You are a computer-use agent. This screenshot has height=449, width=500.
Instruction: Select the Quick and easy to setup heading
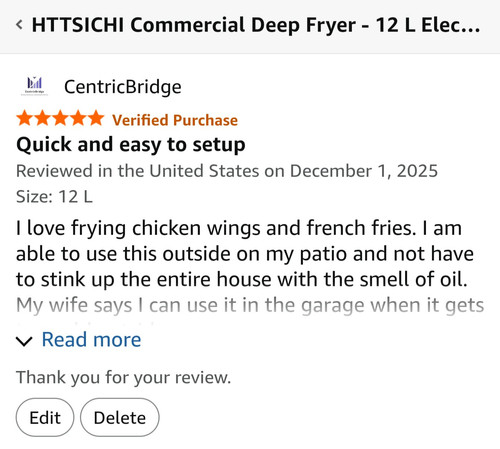click(x=131, y=145)
